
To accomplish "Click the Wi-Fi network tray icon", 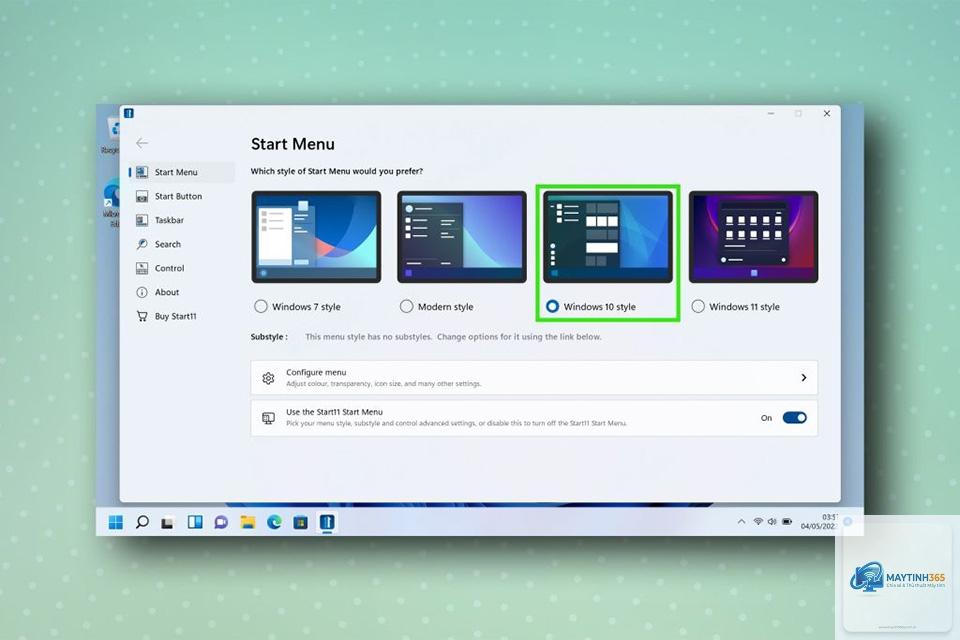I will click(x=758, y=522).
